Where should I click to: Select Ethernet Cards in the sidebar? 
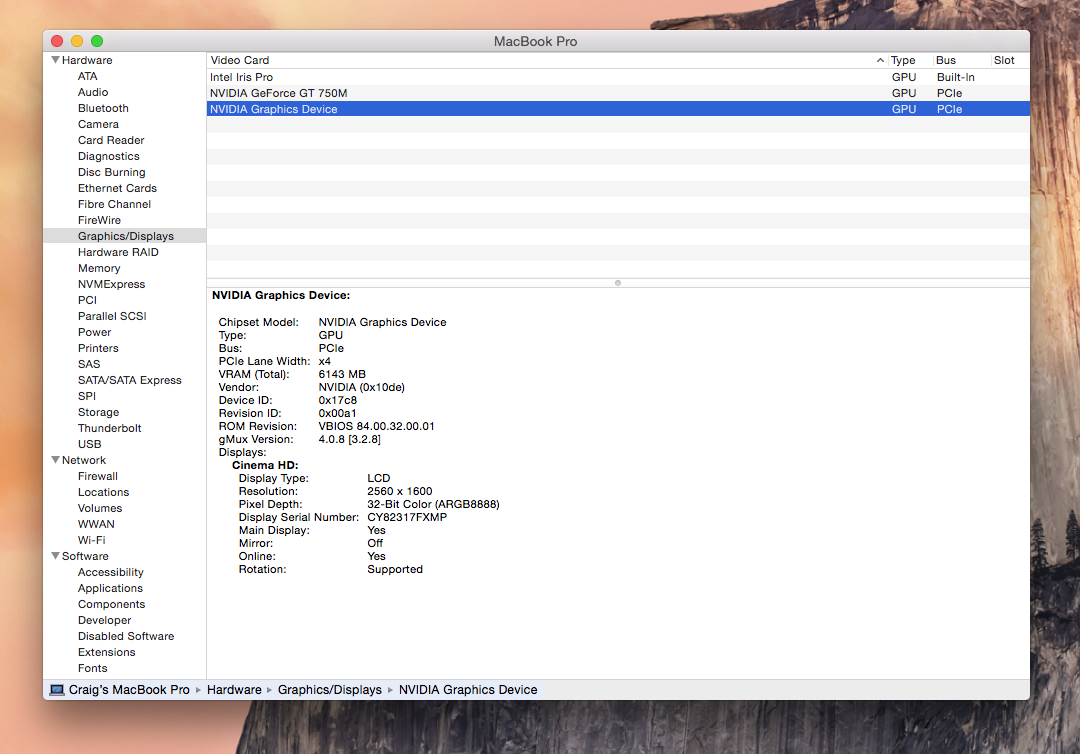(117, 188)
